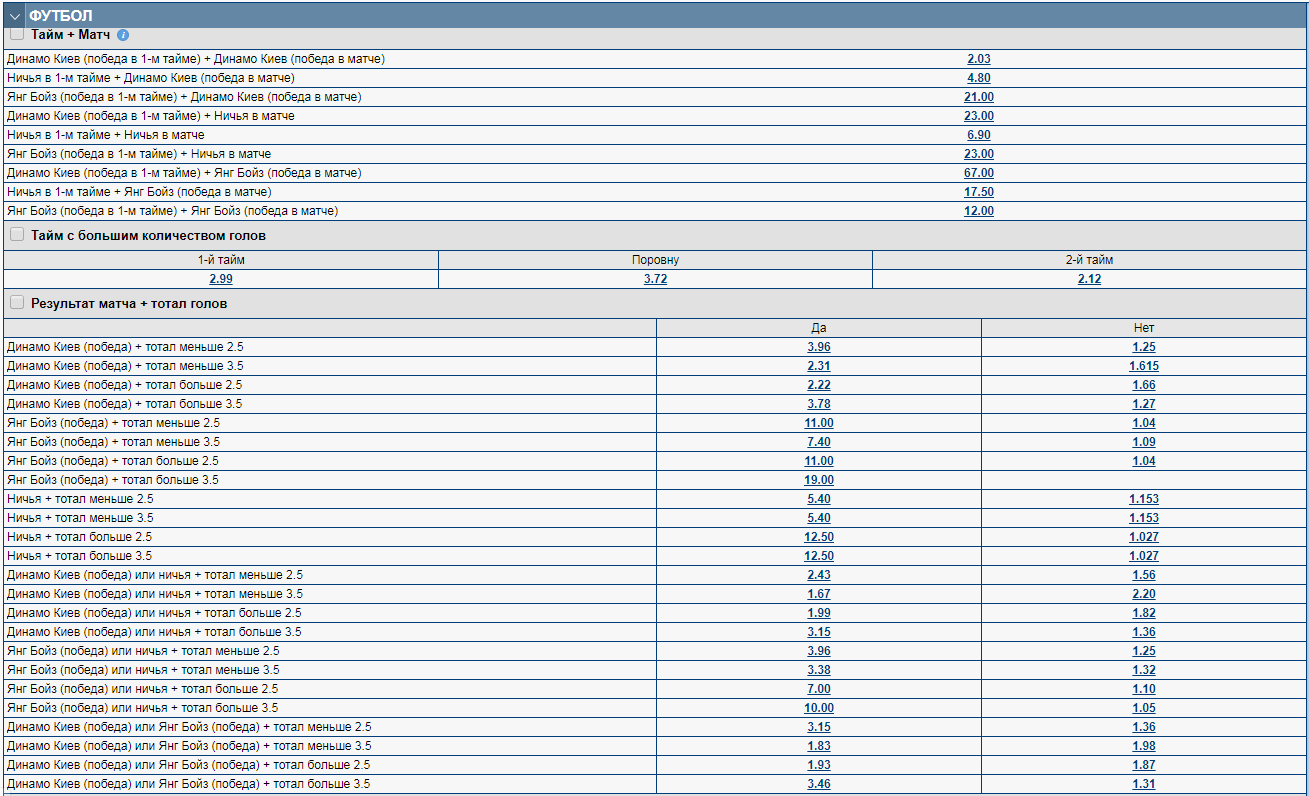Click the 7.40 odds in the Да column

coord(819,442)
